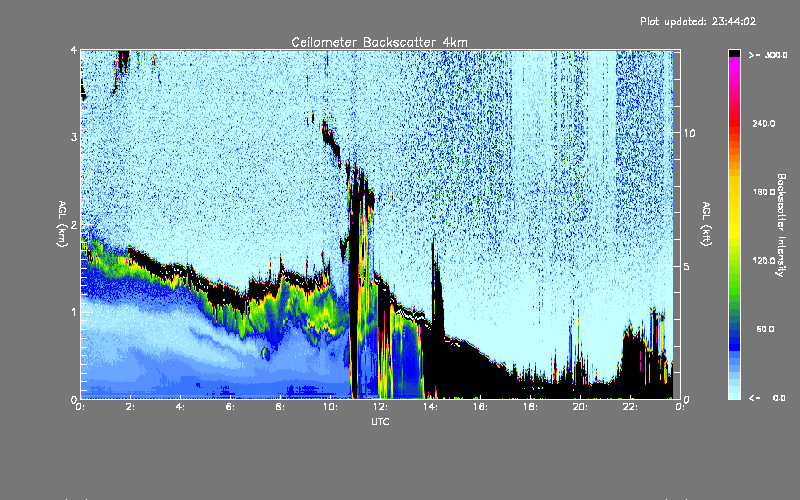The height and width of the screenshot is (500, 800).
Task: Click the narrow cloud spike near 14 UTC
Action: click(x=436, y=286)
